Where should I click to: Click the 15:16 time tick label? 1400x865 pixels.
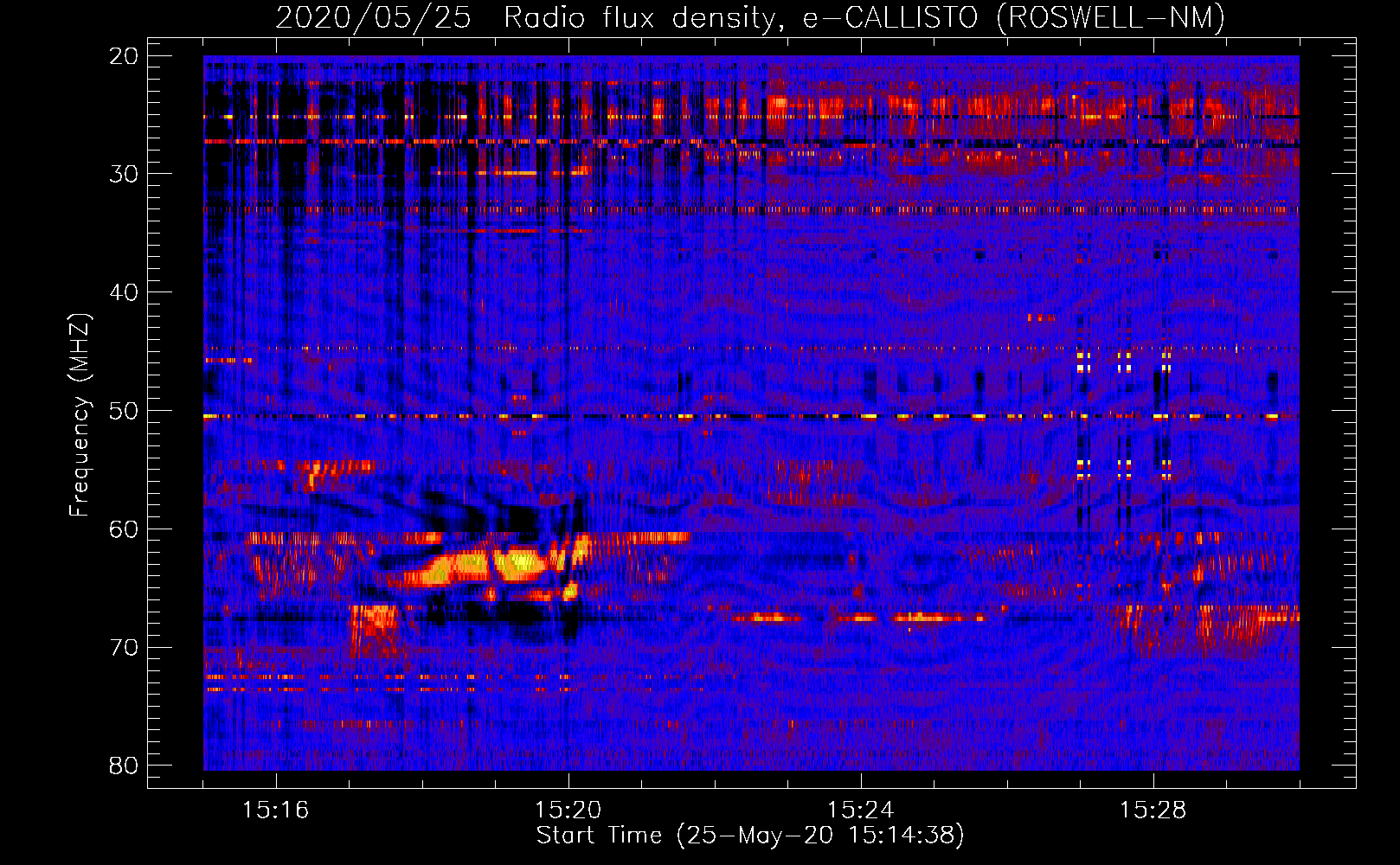point(275,811)
